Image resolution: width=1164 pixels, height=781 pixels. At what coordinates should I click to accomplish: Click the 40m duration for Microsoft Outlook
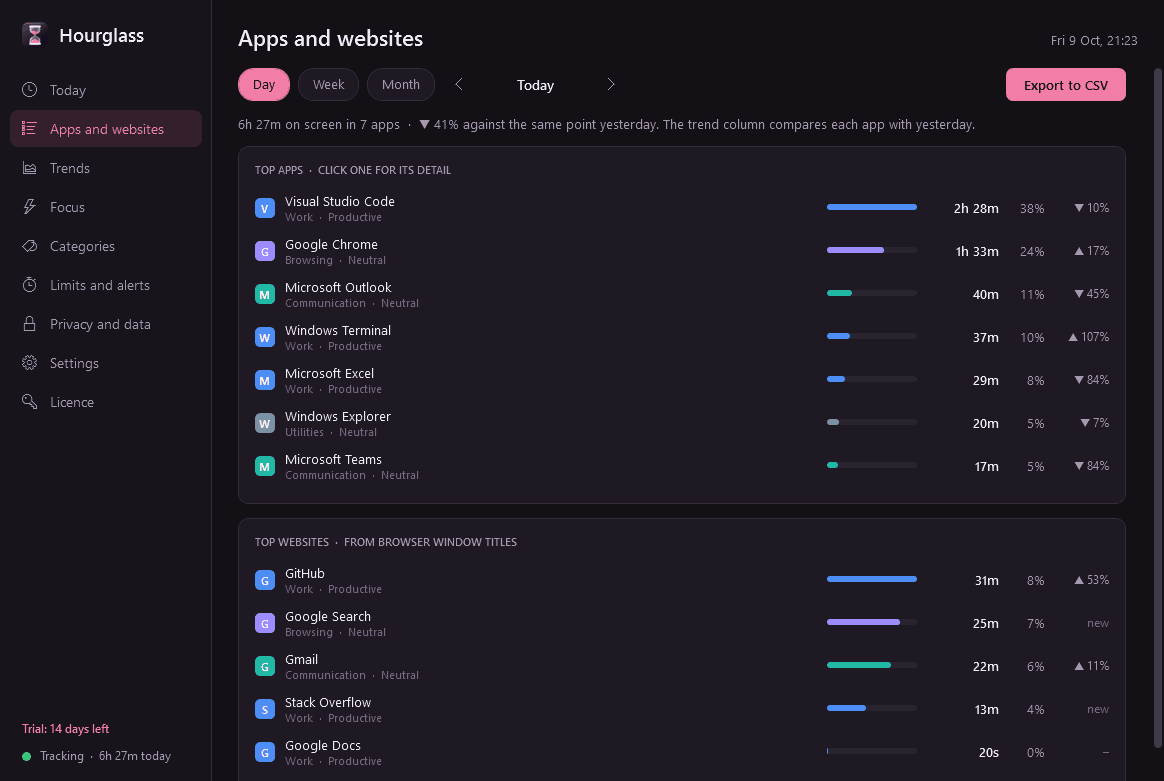coord(986,295)
